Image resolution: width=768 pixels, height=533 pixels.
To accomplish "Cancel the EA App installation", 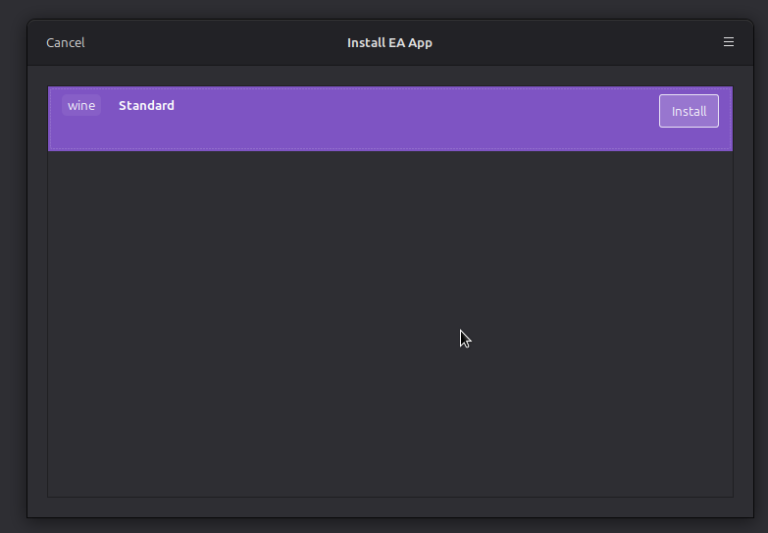I will 65,43.
